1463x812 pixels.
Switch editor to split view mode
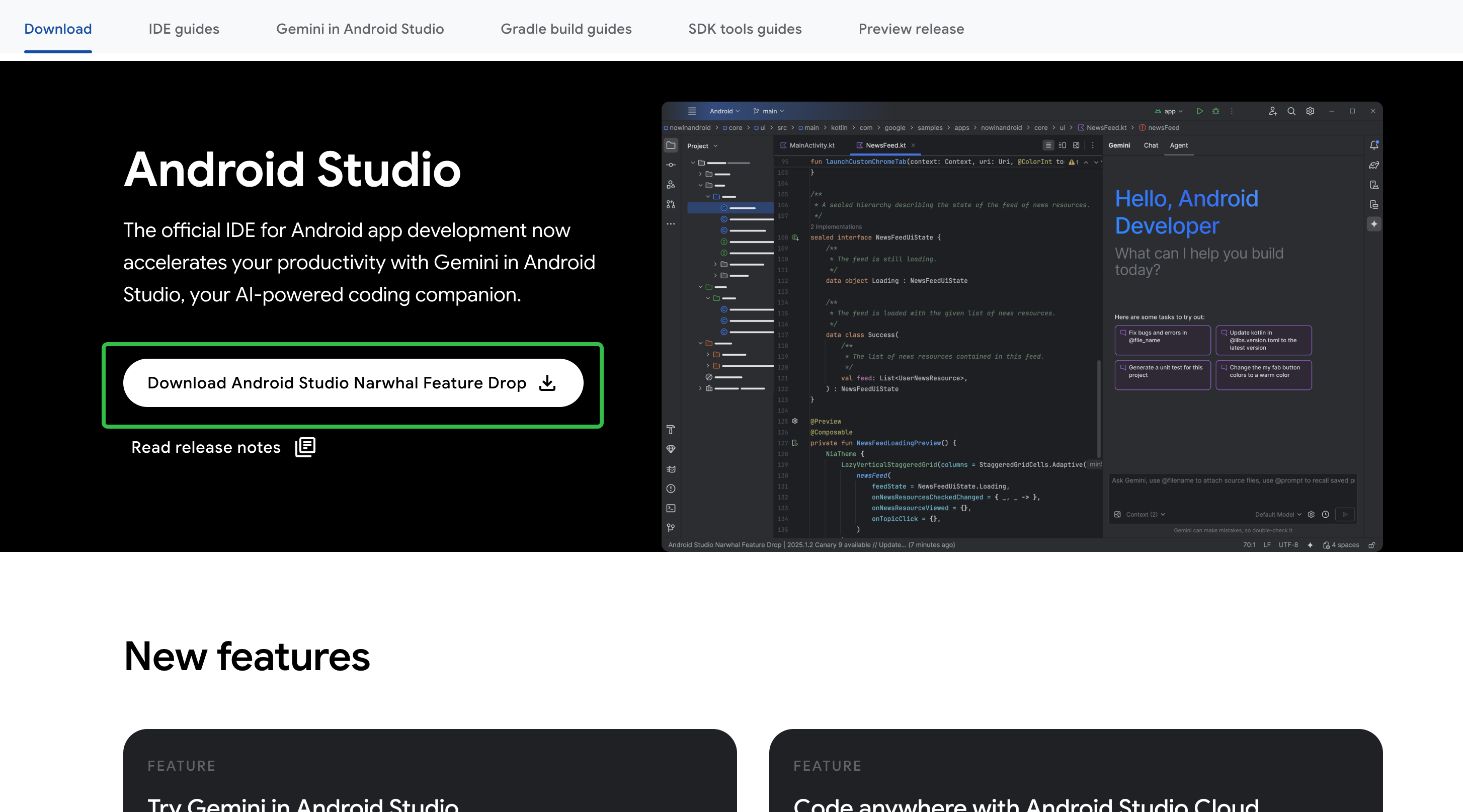click(x=1062, y=145)
